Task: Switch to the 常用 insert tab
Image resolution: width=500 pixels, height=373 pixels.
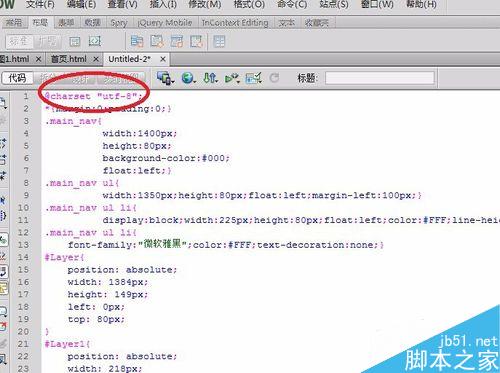Action: [x=14, y=23]
